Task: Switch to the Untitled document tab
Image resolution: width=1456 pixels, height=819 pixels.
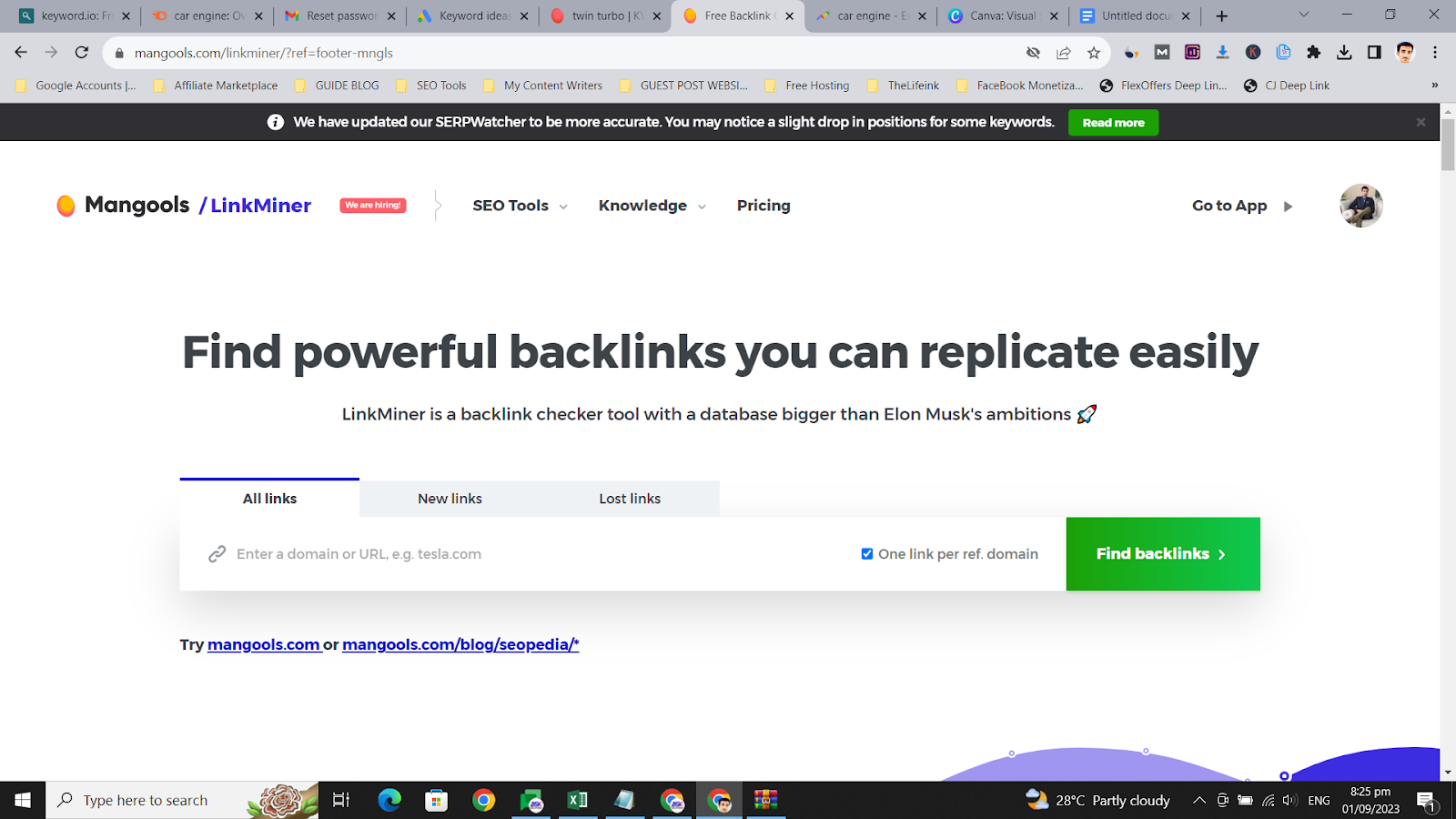Action: point(1136,15)
